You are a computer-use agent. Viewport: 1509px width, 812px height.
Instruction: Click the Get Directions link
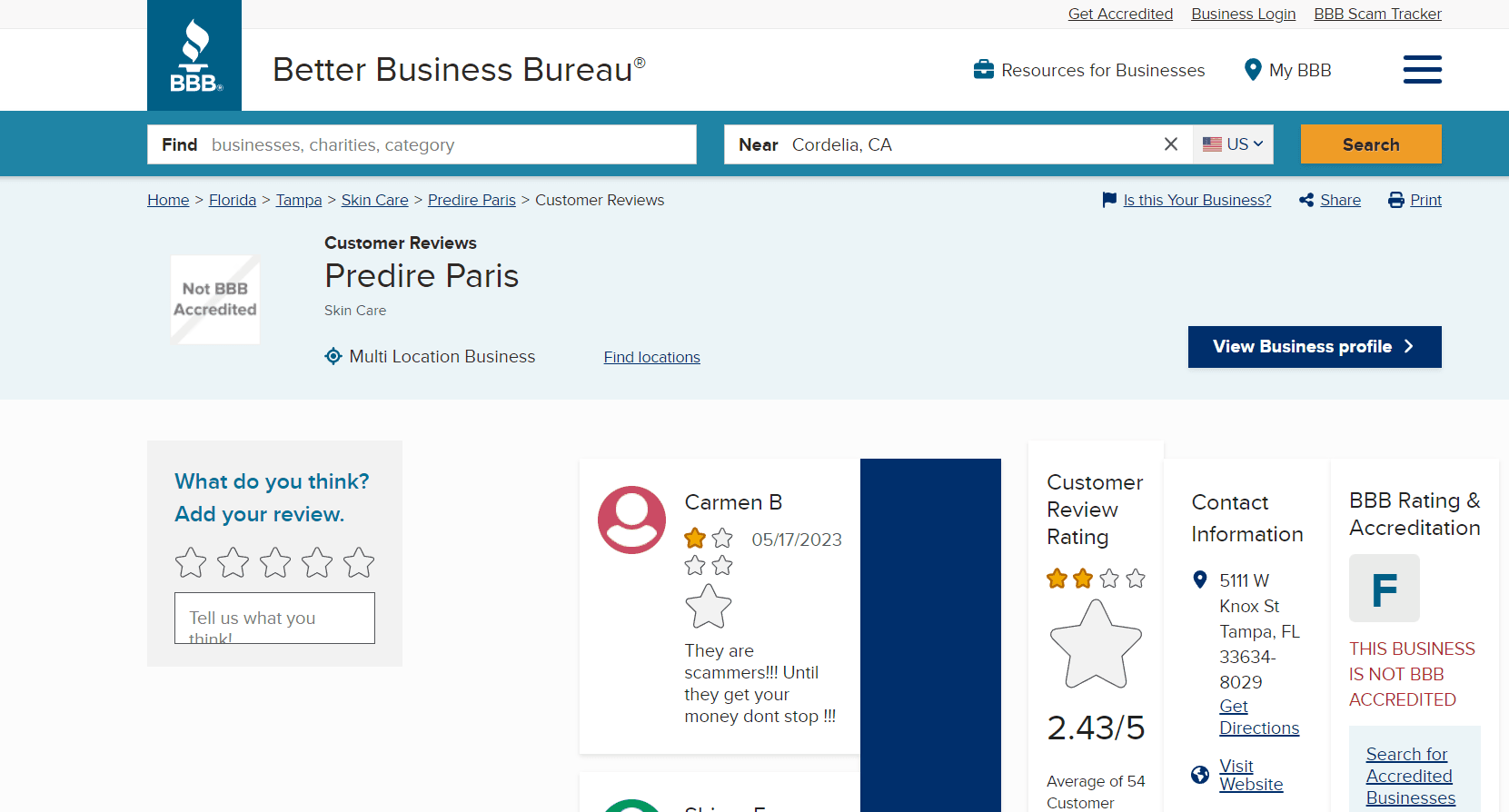(1258, 718)
